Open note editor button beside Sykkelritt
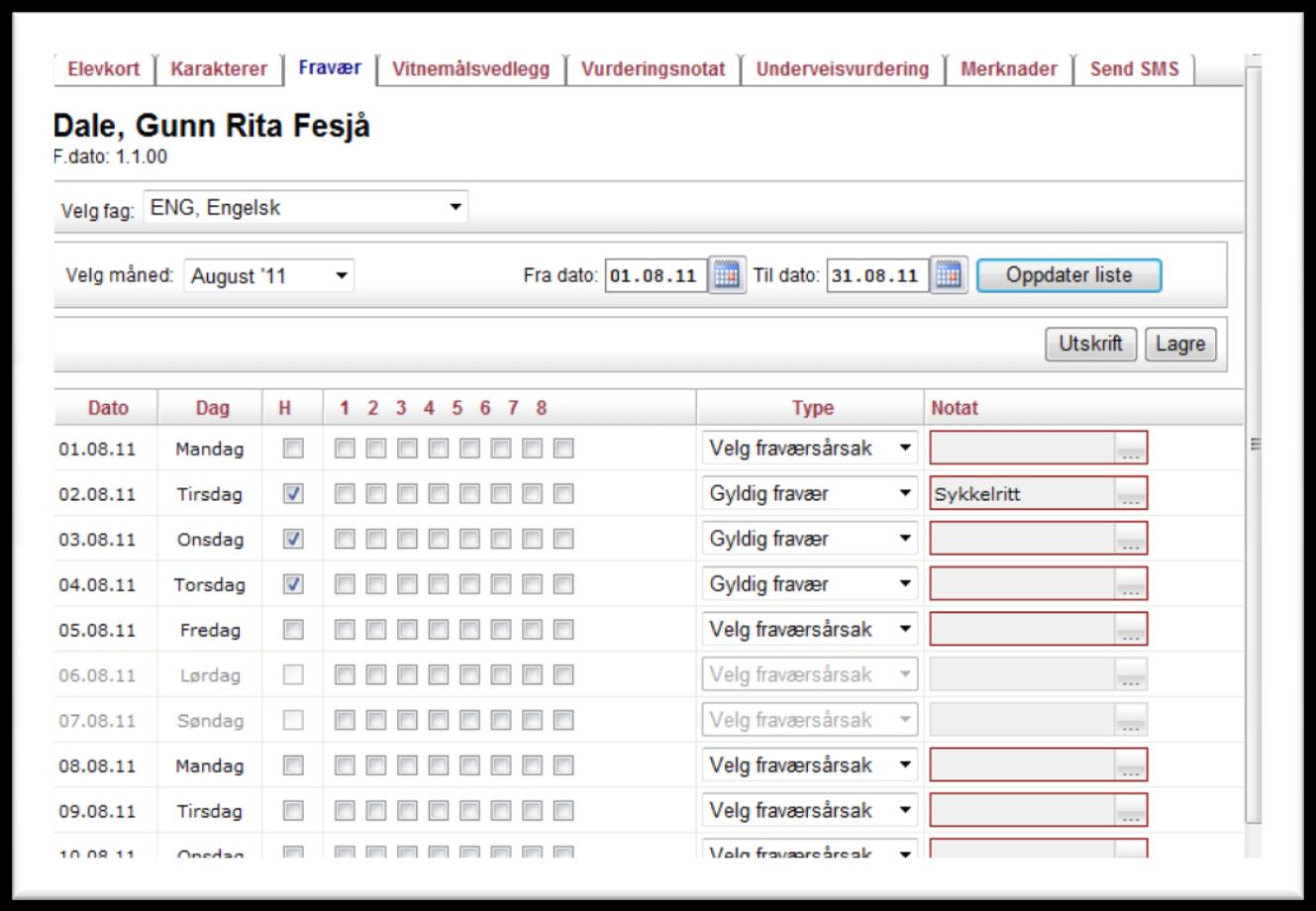This screenshot has width=1316, height=911. (1131, 495)
